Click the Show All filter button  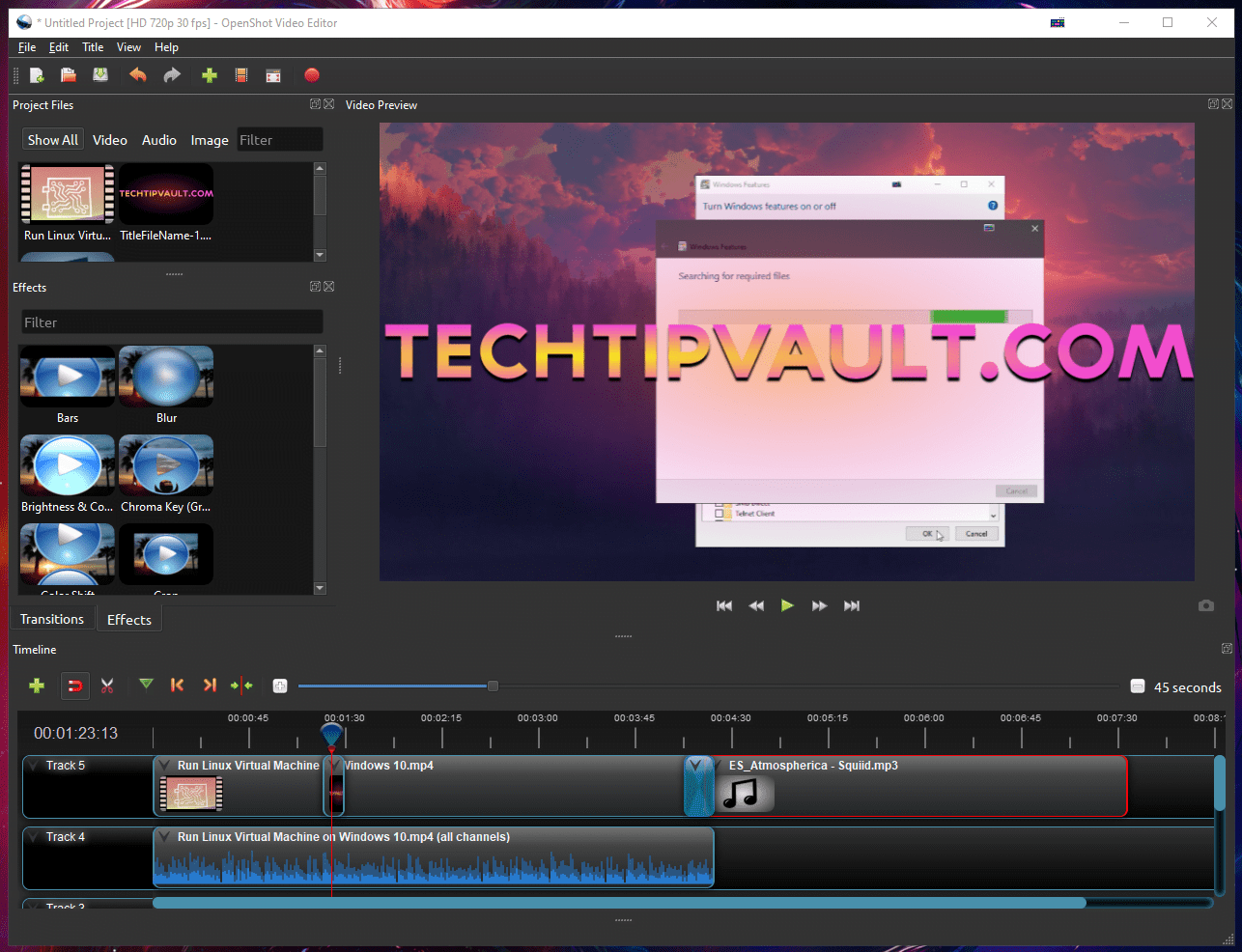tap(52, 139)
